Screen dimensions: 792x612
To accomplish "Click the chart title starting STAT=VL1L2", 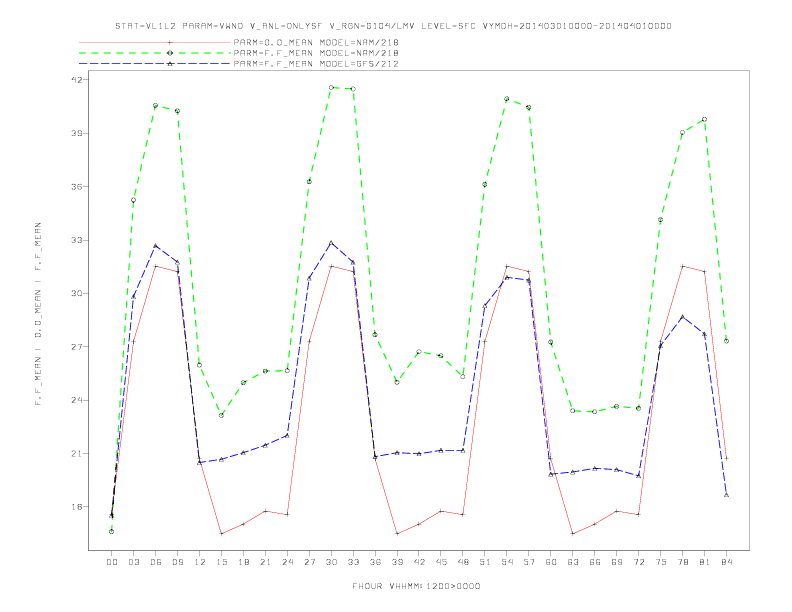I will coord(393,26).
